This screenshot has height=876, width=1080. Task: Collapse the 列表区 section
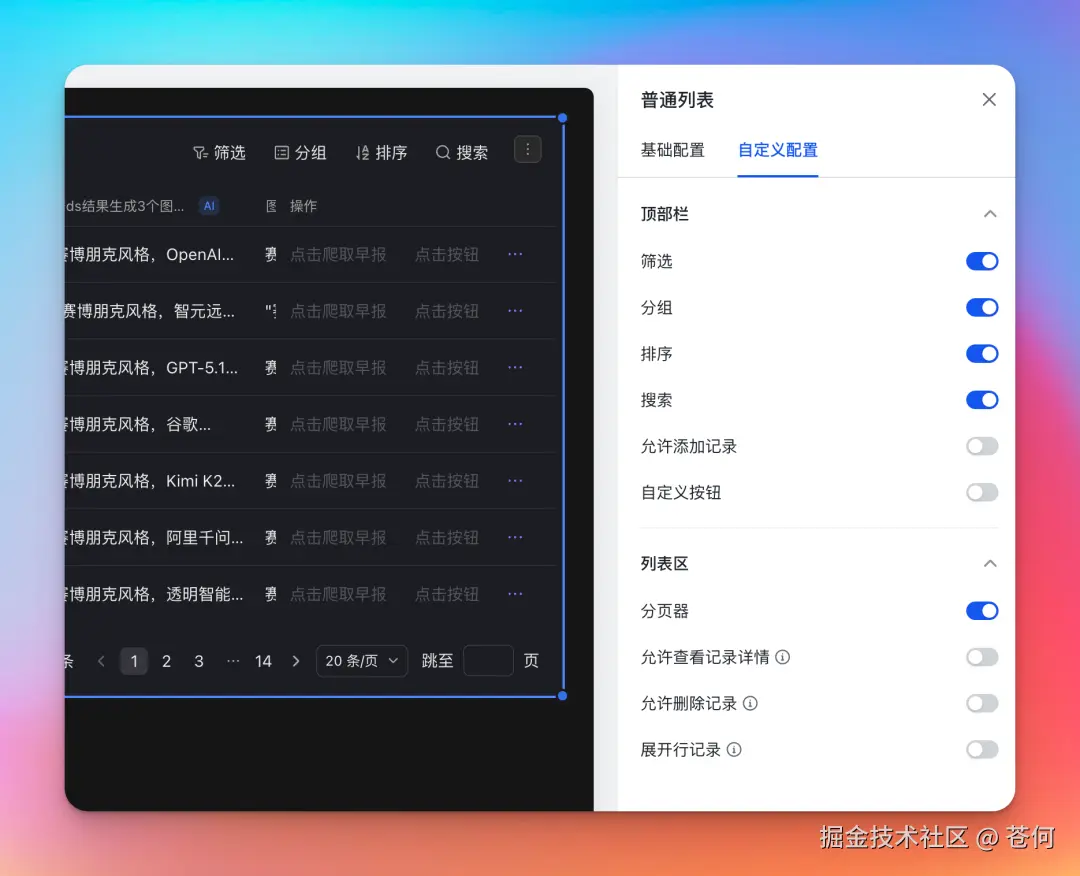click(990, 563)
